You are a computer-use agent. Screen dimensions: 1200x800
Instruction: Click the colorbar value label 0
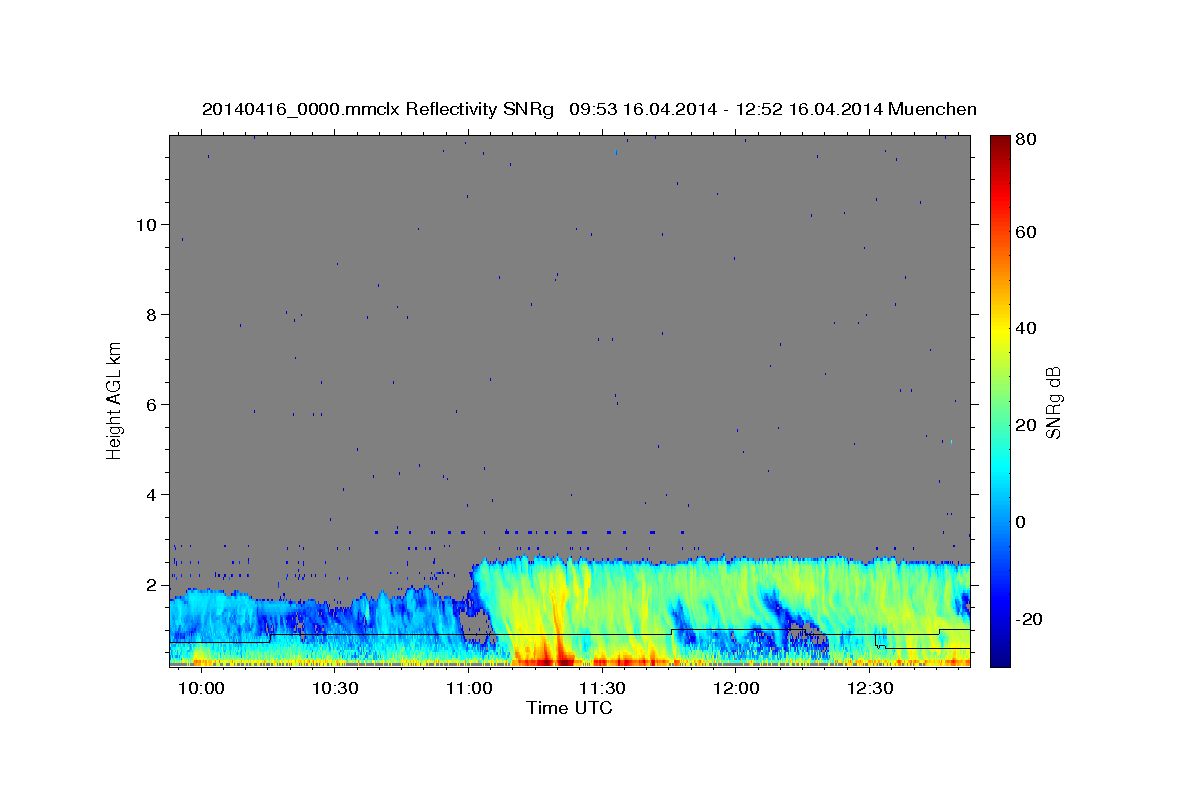point(1022,522)
